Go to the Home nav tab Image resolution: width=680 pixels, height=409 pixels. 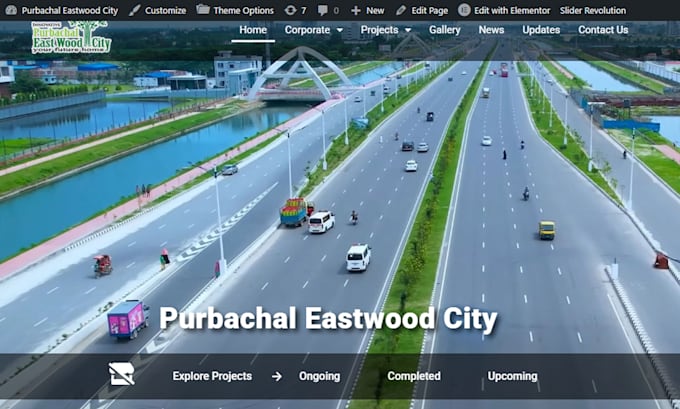click(253, 30)
